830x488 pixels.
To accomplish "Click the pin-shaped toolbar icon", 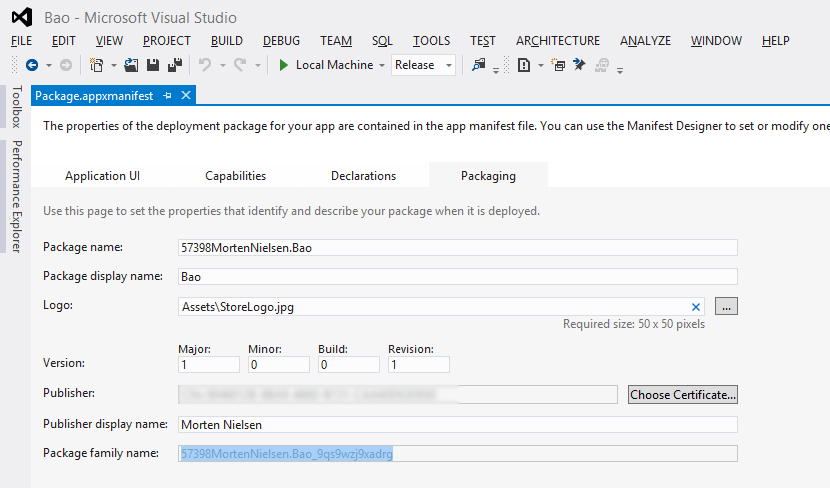I will 580,65.
